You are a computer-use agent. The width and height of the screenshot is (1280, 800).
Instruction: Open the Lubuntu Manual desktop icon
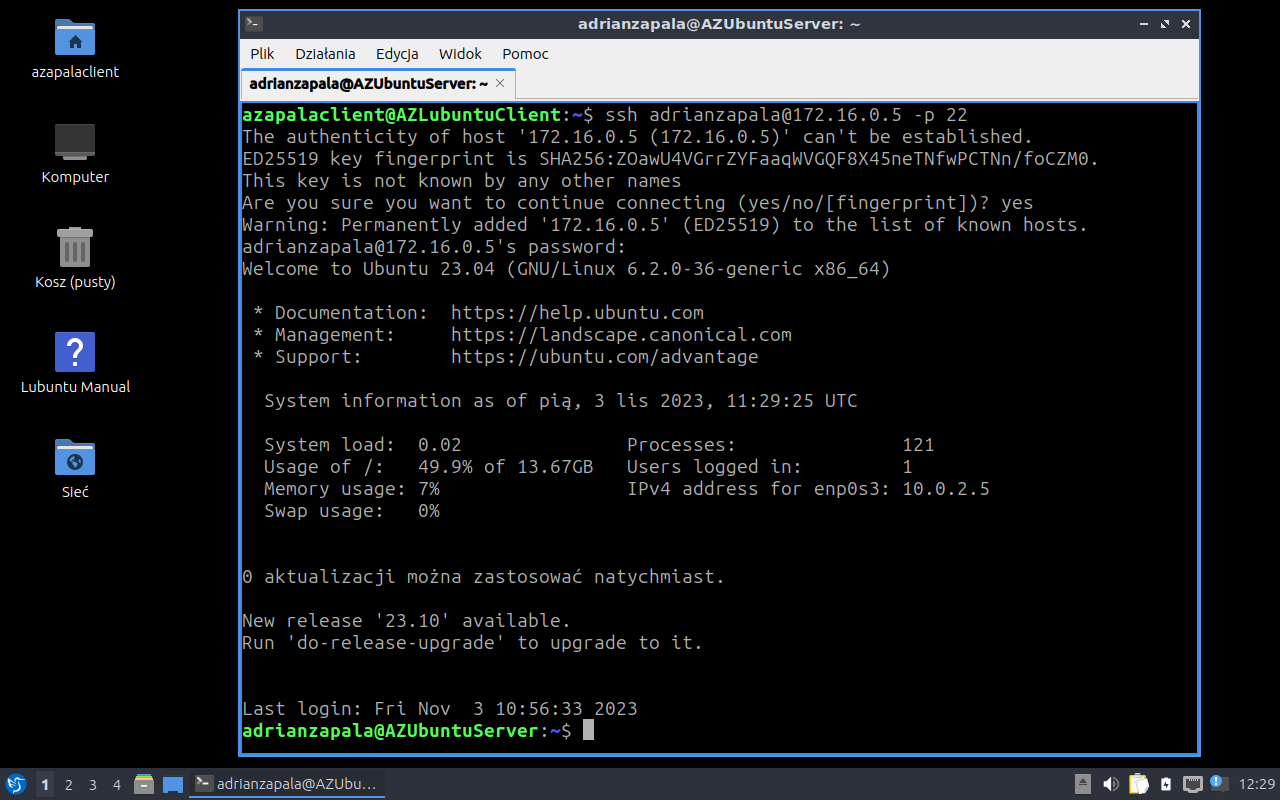75,352
